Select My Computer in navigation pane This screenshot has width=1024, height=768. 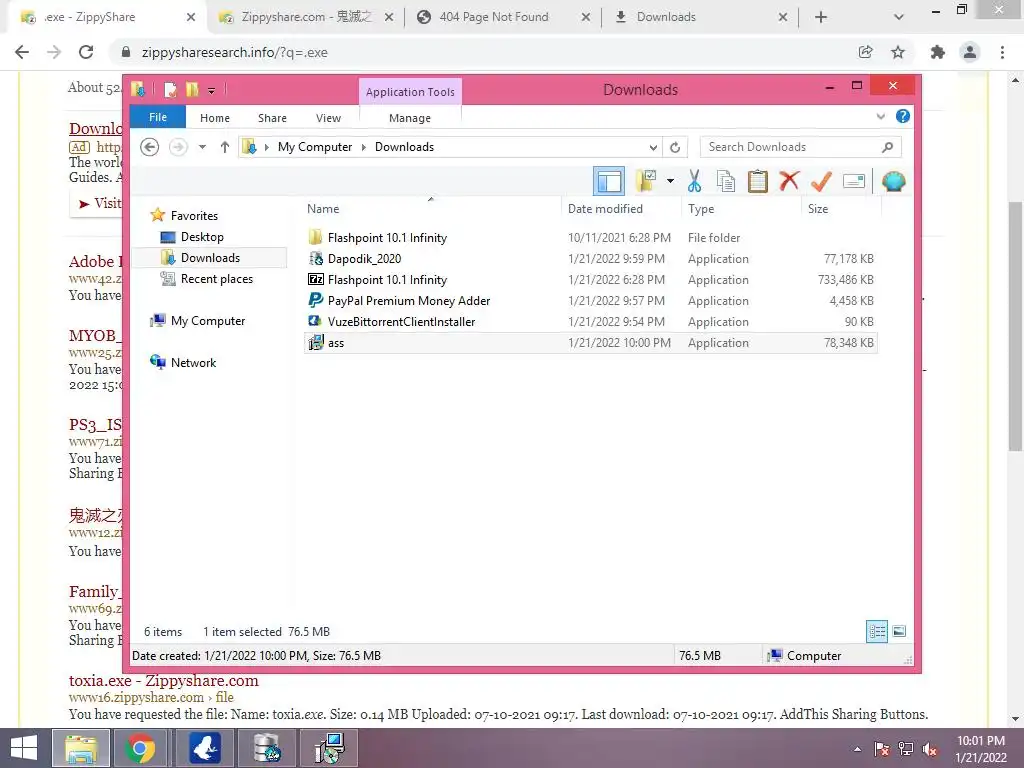pyautogui.click(x=208, y=321)
